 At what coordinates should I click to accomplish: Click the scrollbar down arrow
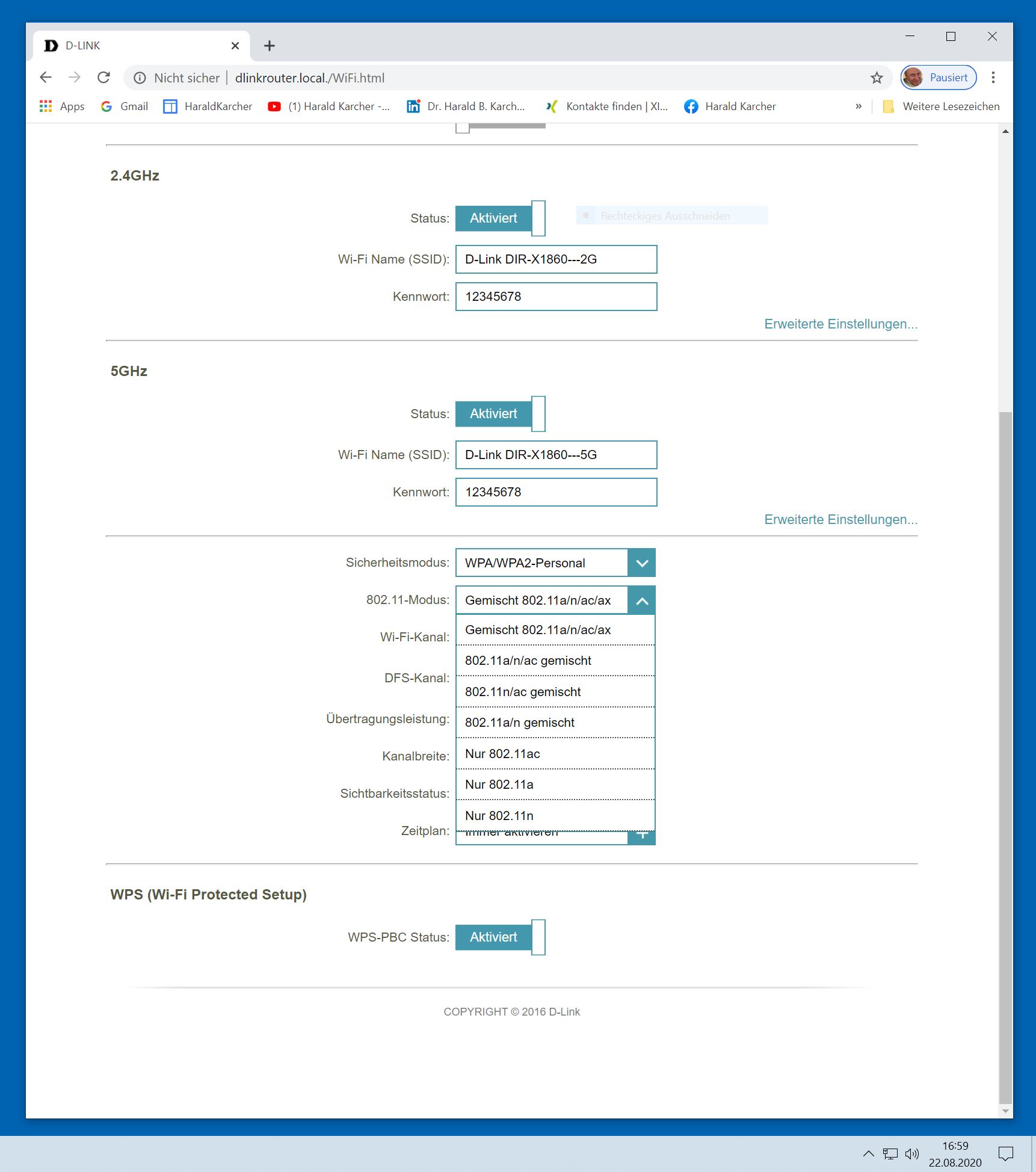point(1005,1111)
